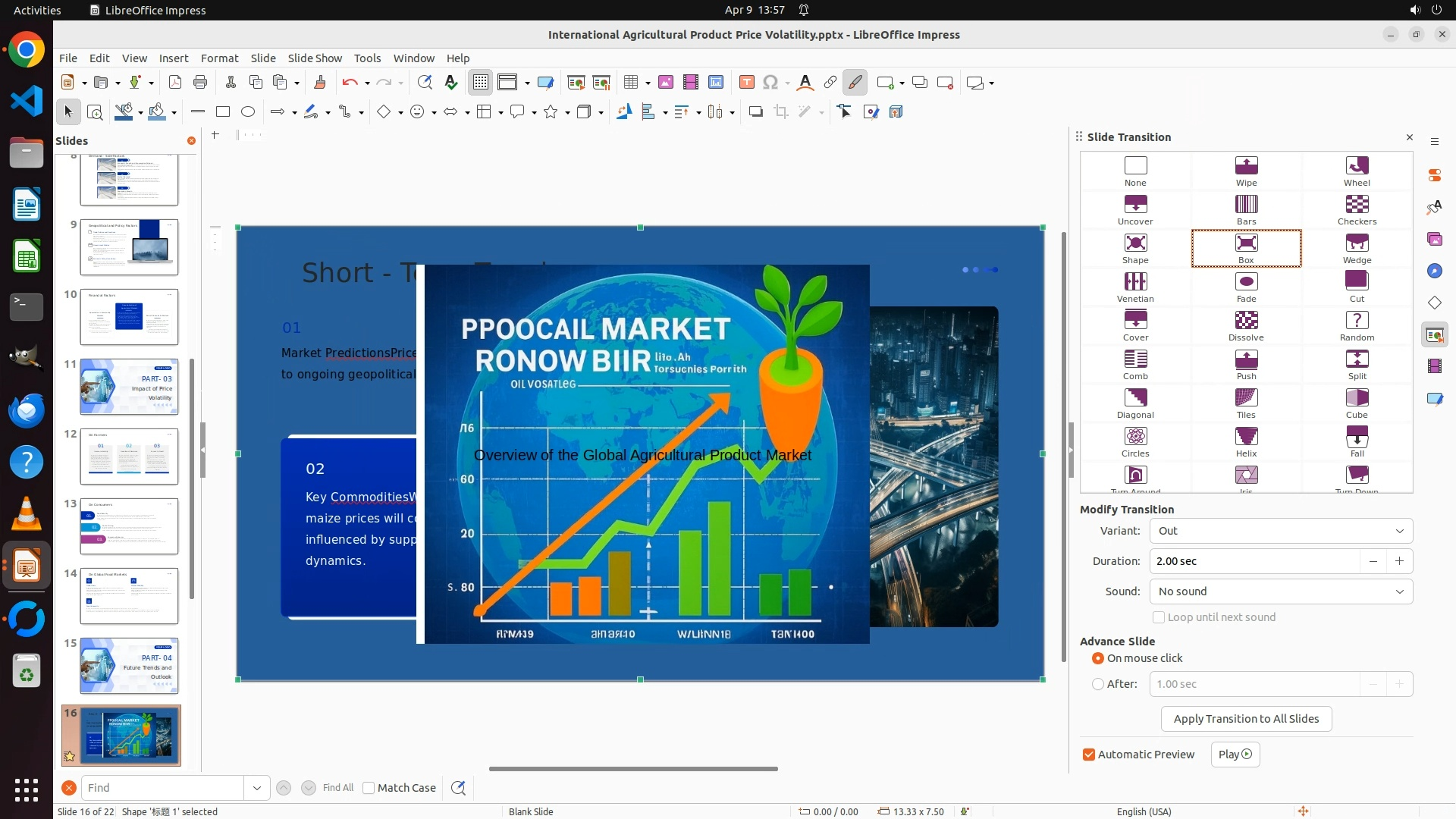Open the Slide Show menu
Screen dimensions: 1456x819
pyautogui.click(x=315, y=58)
